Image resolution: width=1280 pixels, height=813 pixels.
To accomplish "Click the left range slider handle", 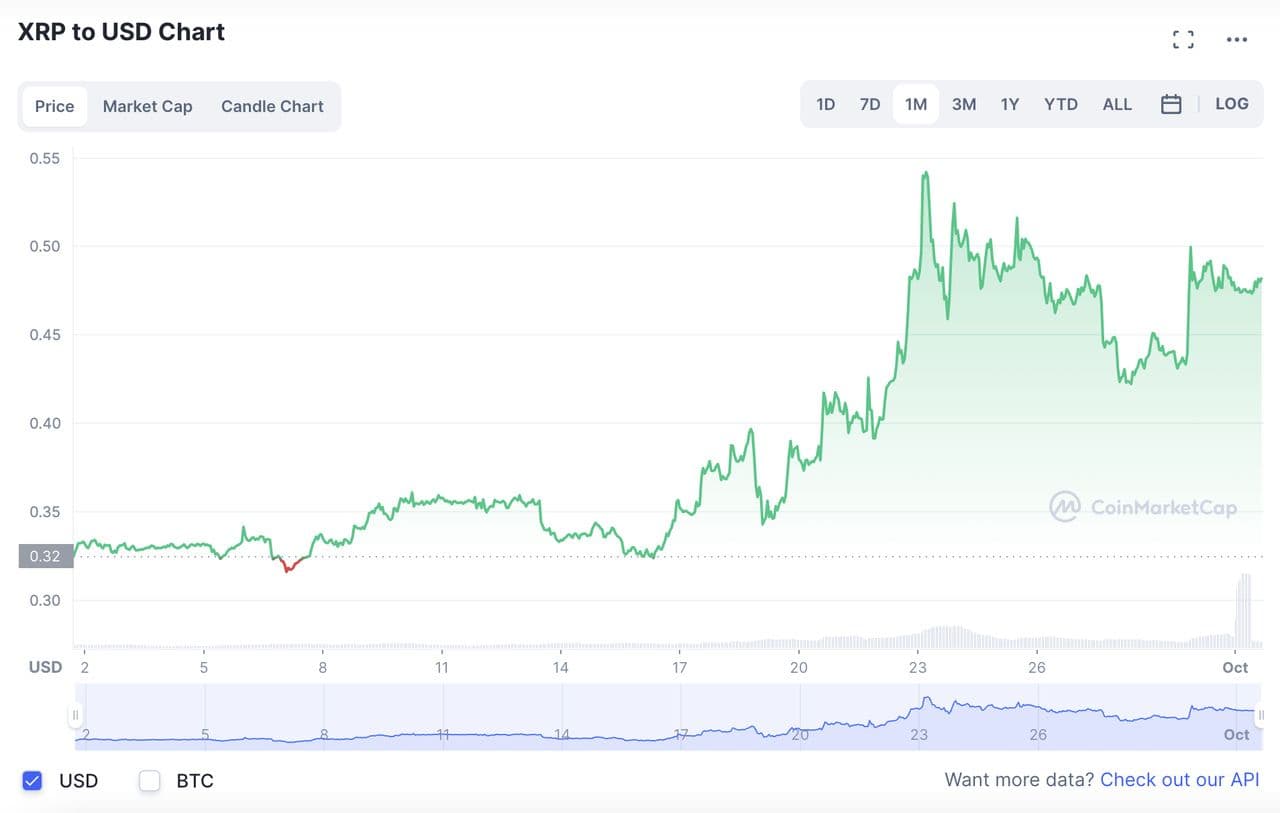I will 75,715.
